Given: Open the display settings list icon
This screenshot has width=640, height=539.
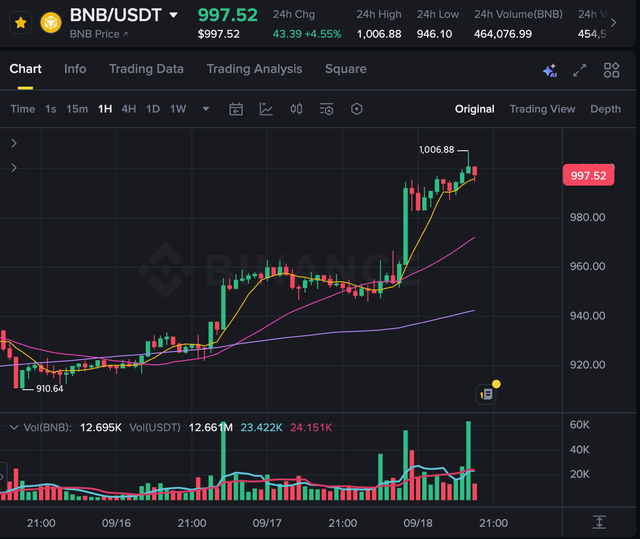Looking at the screenshot, I should 327,109.
